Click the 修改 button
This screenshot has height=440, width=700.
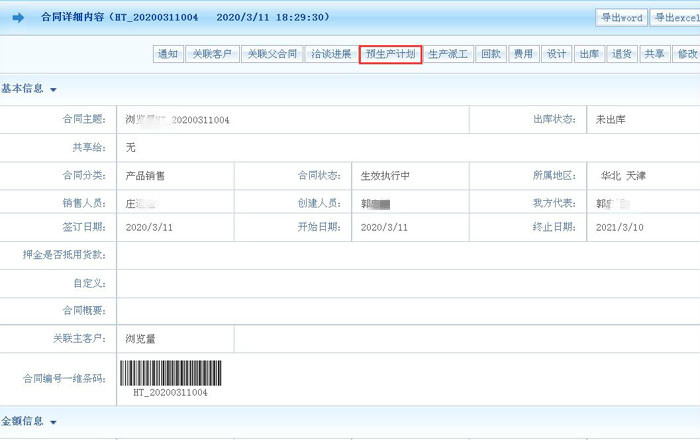tap(686, 54)
